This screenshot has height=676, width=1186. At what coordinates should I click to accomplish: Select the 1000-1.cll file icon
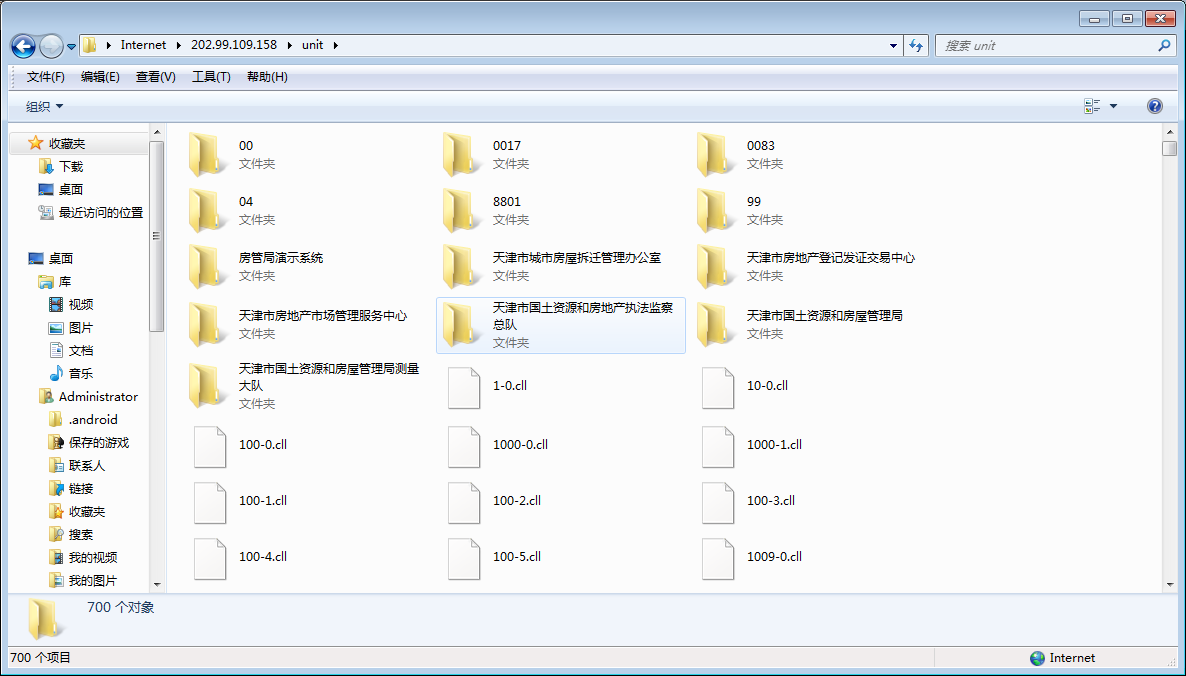[x=718, y=447]
